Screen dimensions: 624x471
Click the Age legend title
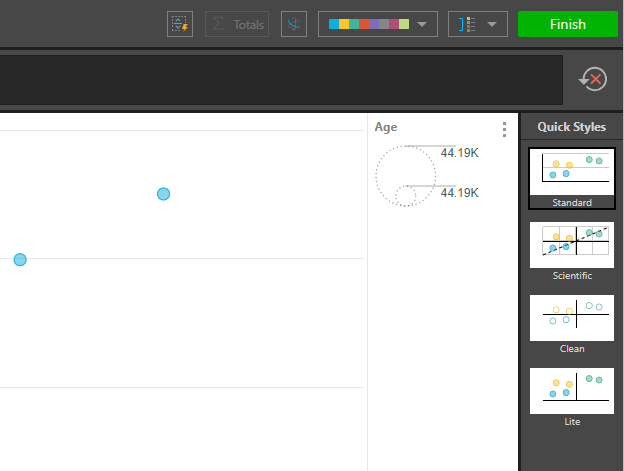pyautogui.click(x=386, y=127)
